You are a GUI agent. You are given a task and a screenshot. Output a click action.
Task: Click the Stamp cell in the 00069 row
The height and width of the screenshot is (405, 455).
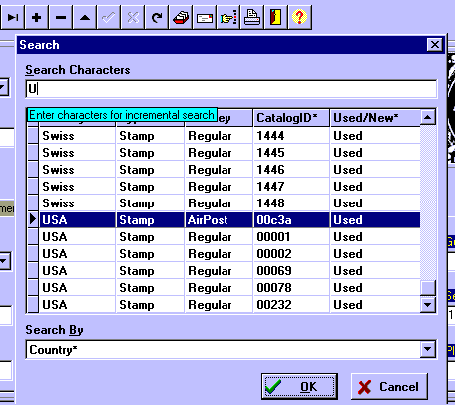(150, 271)
